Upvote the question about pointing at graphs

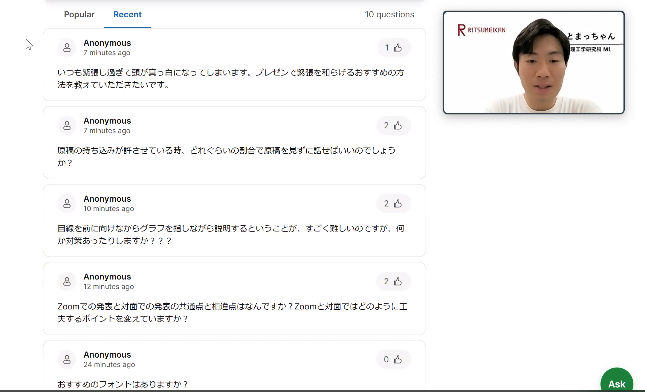click(394, 204)
